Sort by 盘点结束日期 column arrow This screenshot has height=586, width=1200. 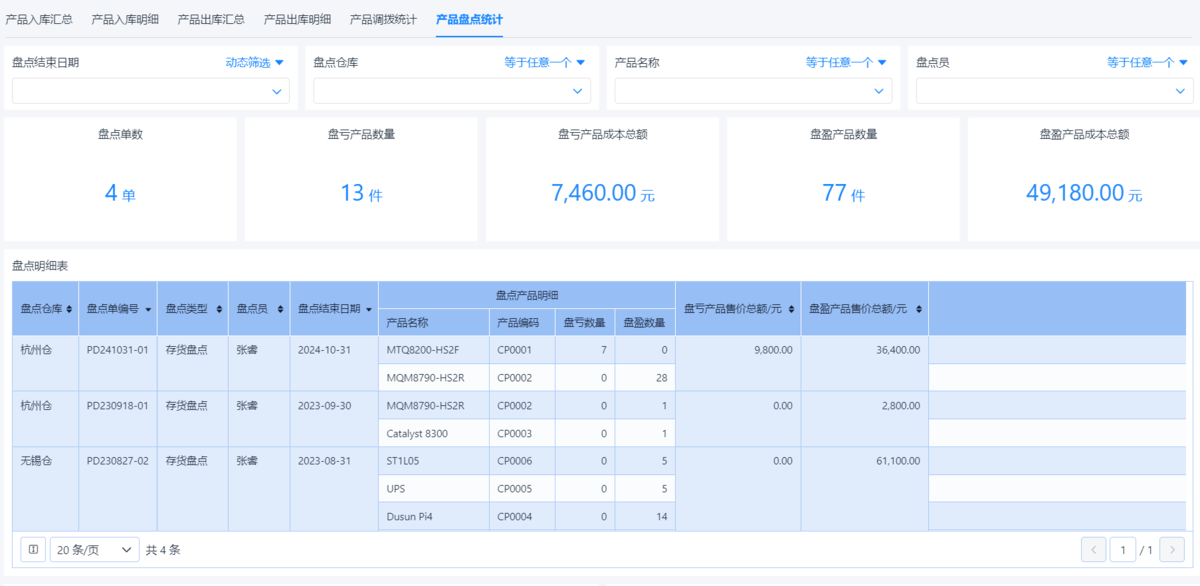[370, 310]
